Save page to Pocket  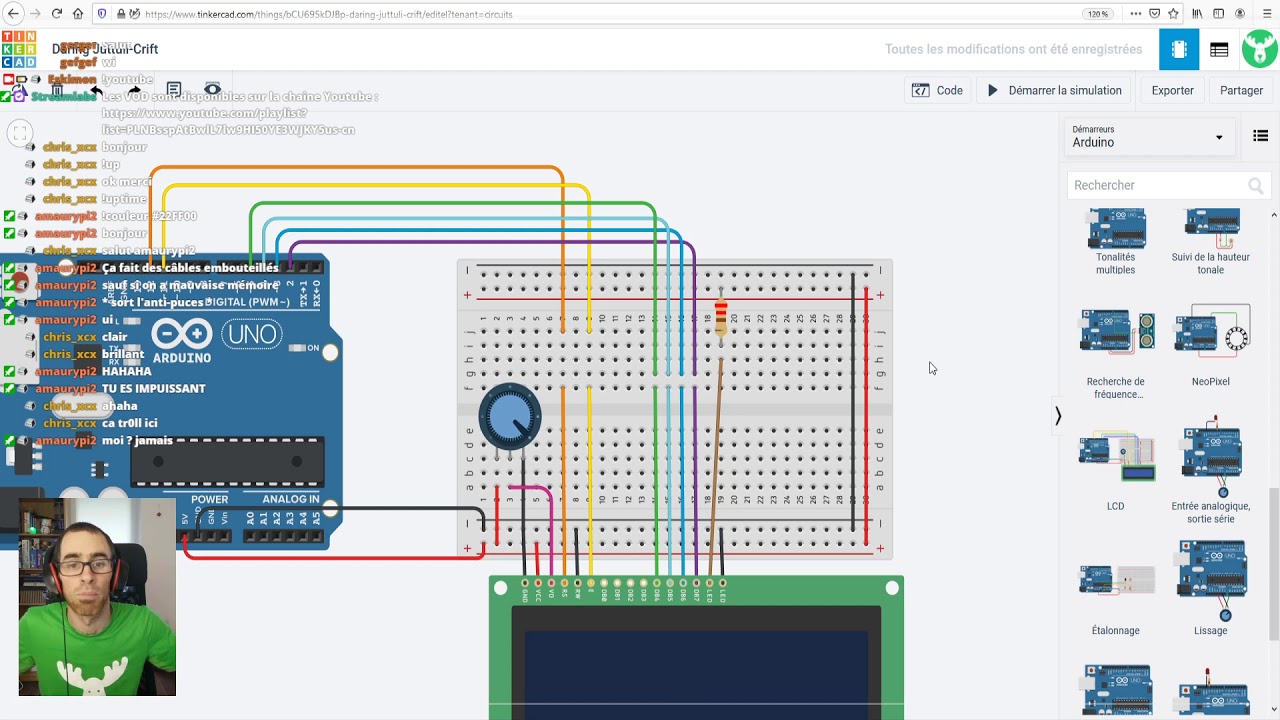point(1155,14)
